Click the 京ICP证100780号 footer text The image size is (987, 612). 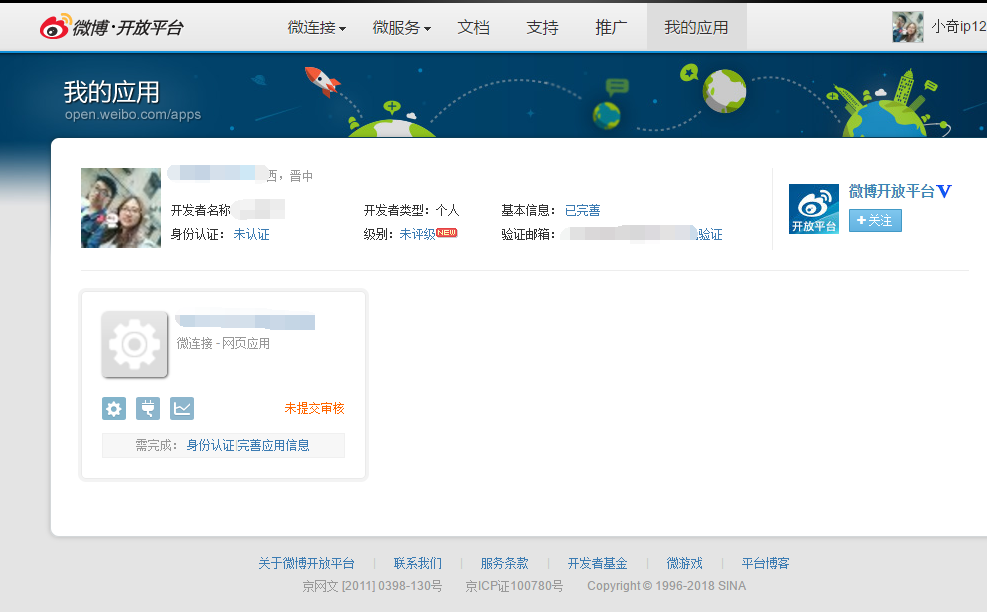coord(514,586)
